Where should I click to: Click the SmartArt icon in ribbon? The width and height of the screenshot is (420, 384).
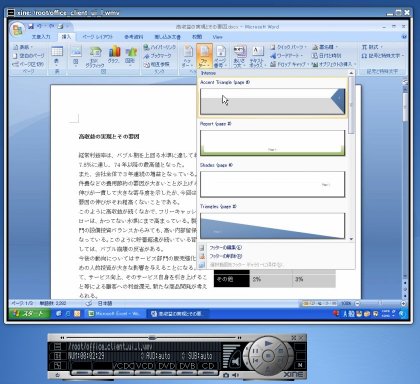pos(95,56)
